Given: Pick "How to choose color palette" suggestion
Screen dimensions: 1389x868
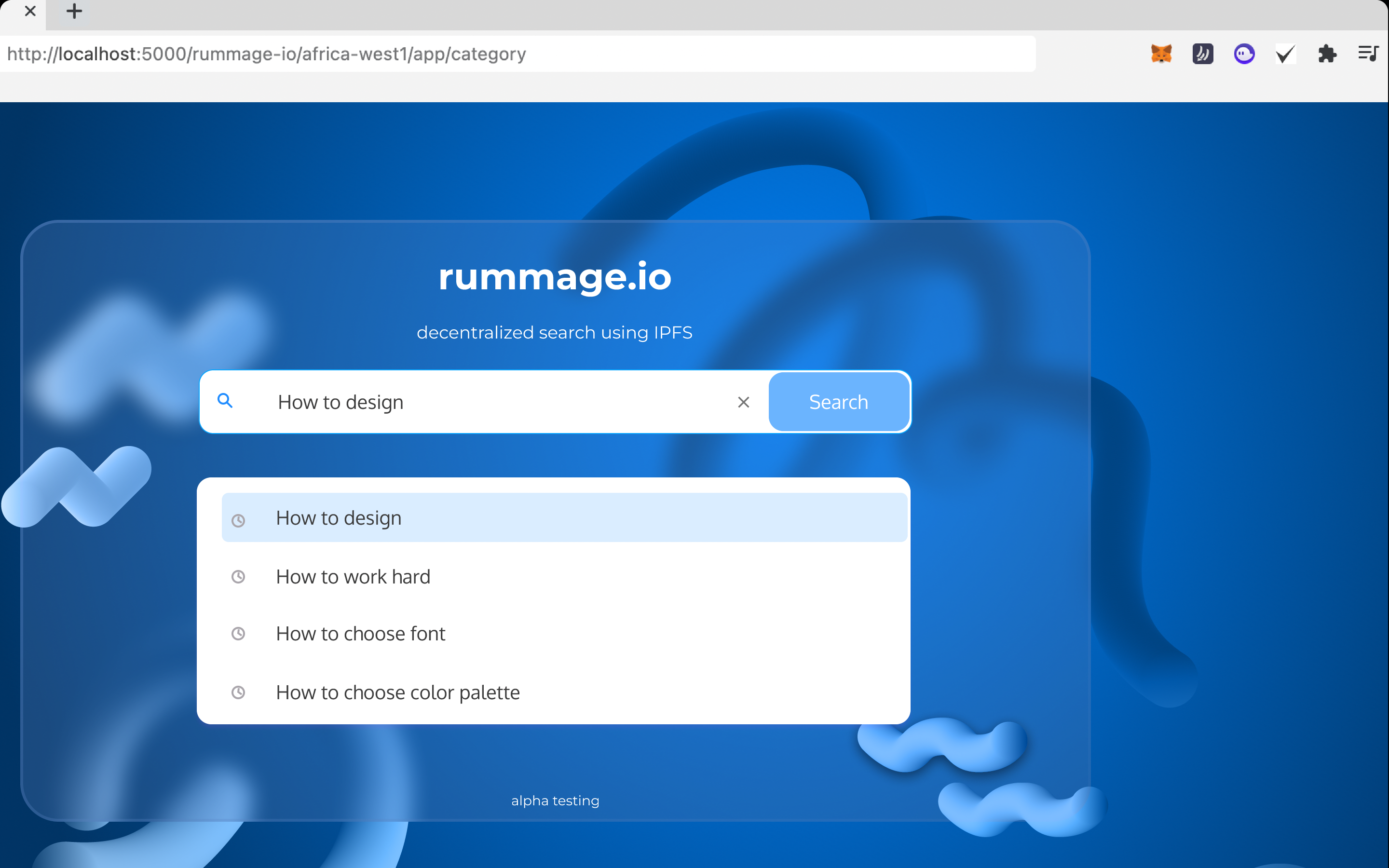Looking at the screenshot, I should coord(398,692).
